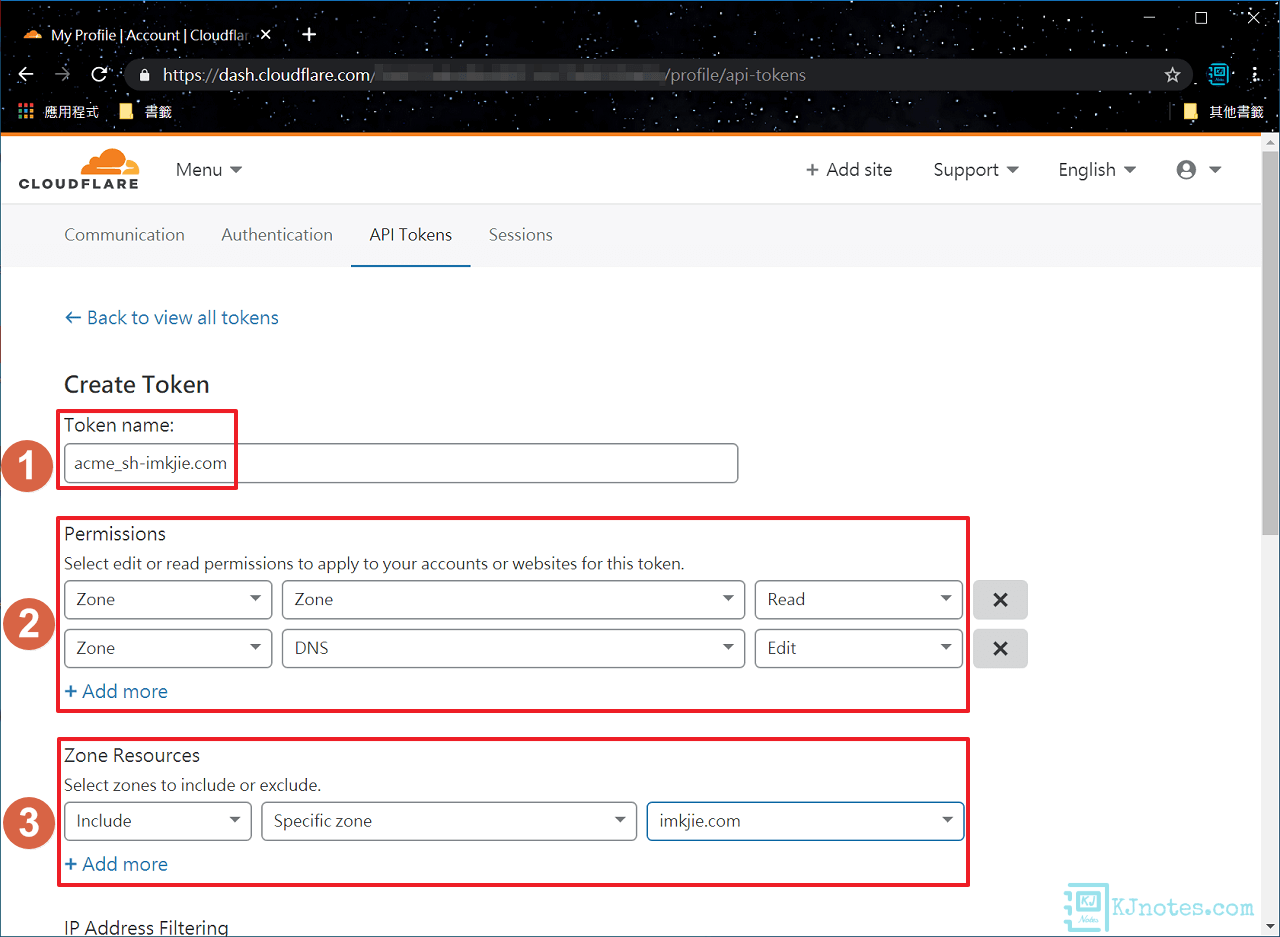The width and height of the screenshot is (1280, 937).
Task: Expand the Cloudflare Menu dropdown
Action: 209,170
